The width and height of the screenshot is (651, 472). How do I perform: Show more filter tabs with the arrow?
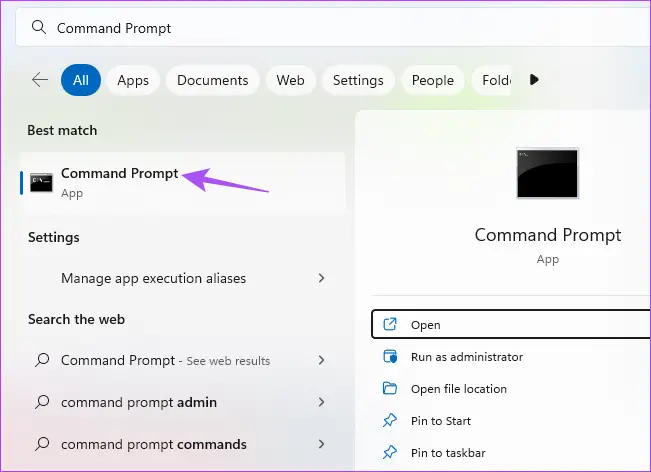[534, 80]
